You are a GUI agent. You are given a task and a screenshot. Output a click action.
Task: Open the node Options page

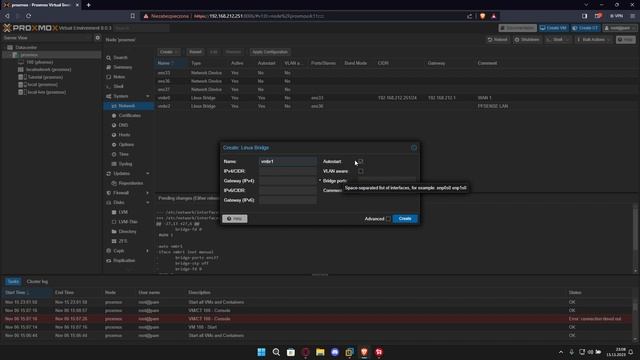coord(126,144)
